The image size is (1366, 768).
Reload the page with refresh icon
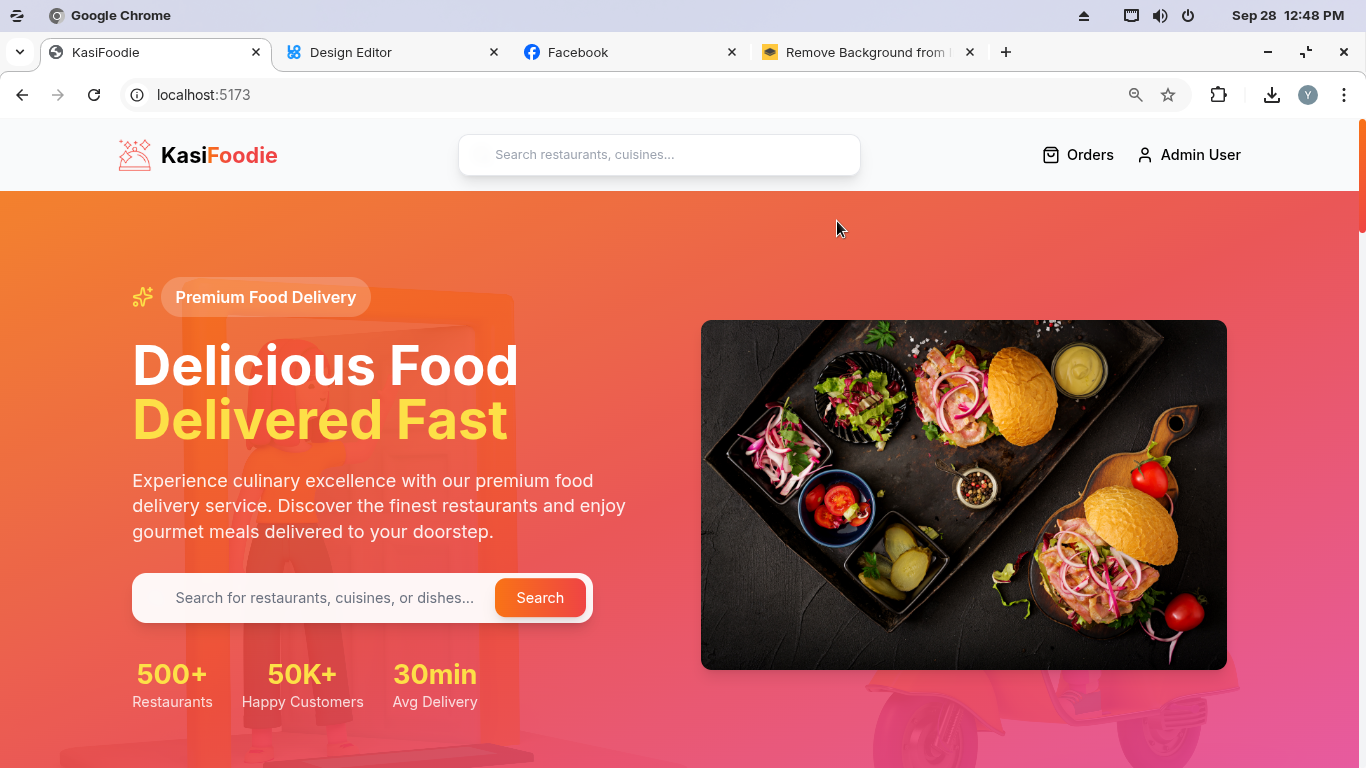[94, 95]
